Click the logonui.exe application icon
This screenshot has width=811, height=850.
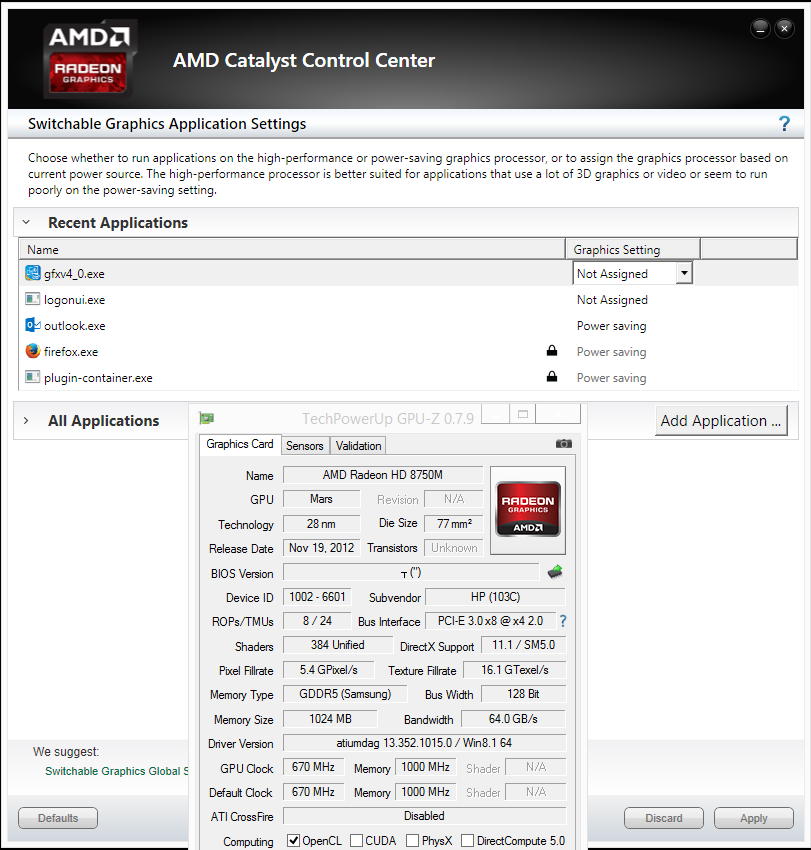[x=33, y=299]
